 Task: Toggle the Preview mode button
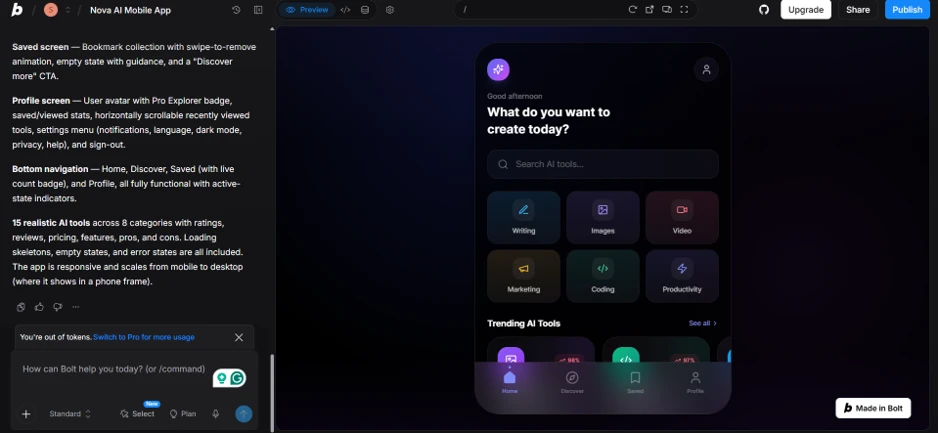(x=307, y=10)
